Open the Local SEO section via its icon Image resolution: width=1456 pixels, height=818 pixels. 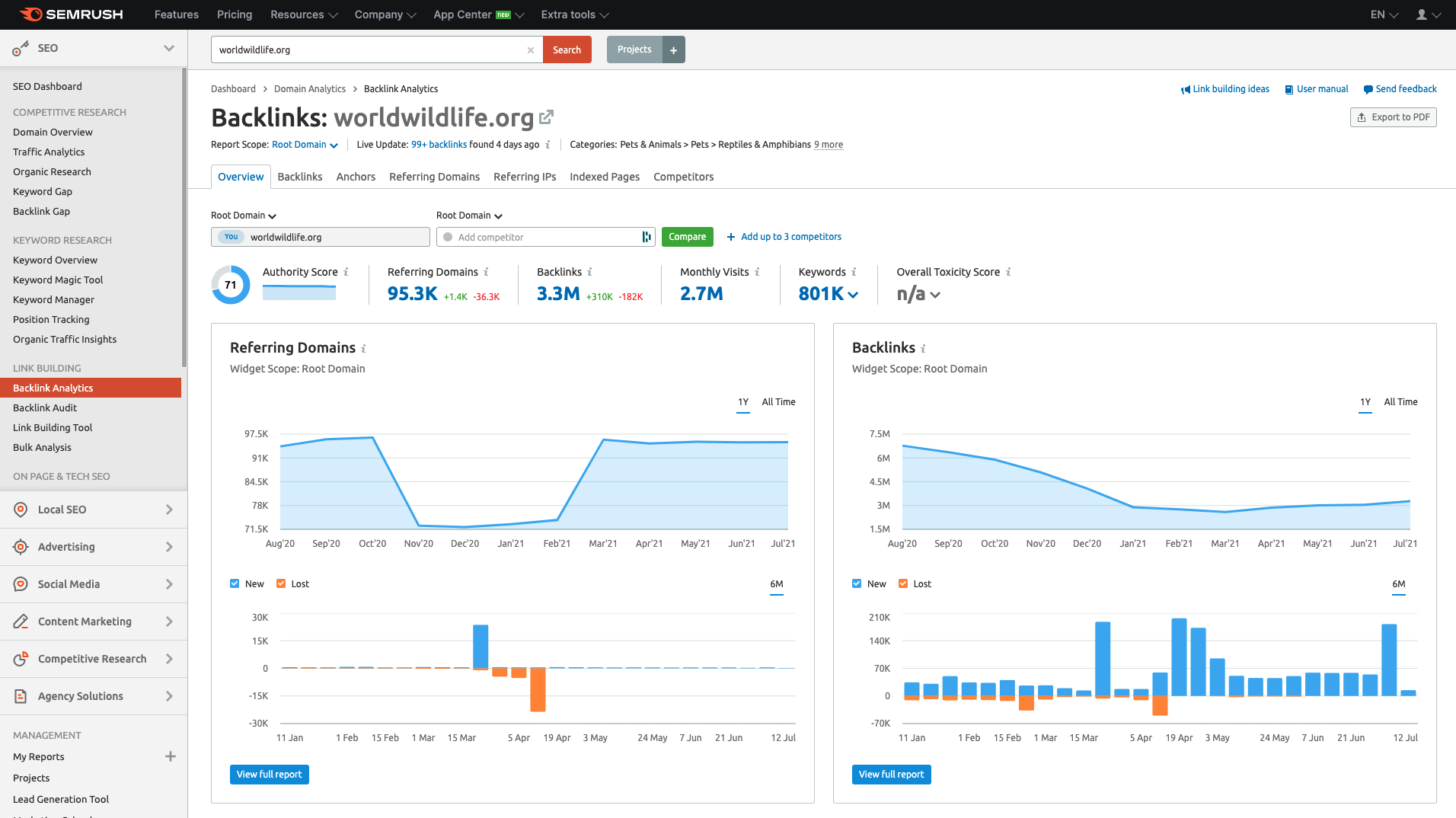click(x=20, y=509)
